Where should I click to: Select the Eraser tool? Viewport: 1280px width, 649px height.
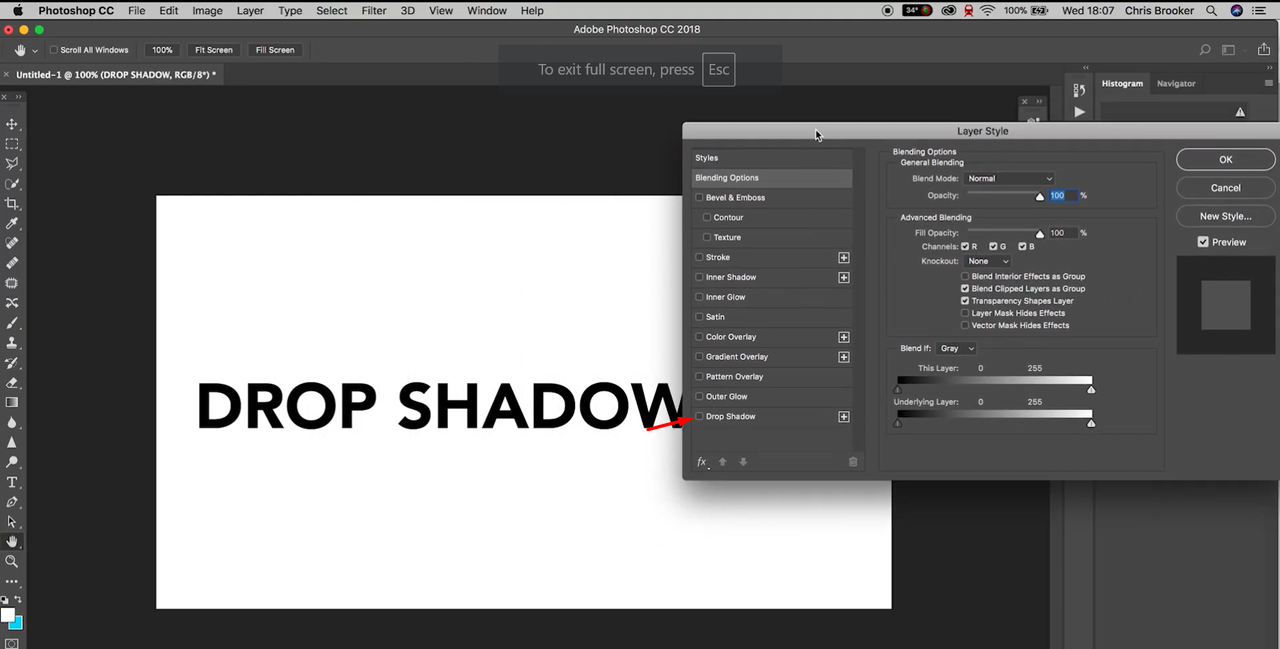click(x=12, y=383)
